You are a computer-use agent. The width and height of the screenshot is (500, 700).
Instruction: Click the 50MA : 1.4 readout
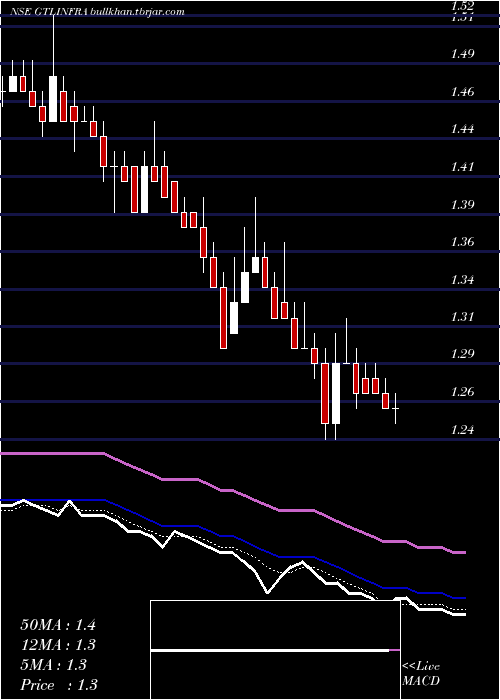point(58,625)
